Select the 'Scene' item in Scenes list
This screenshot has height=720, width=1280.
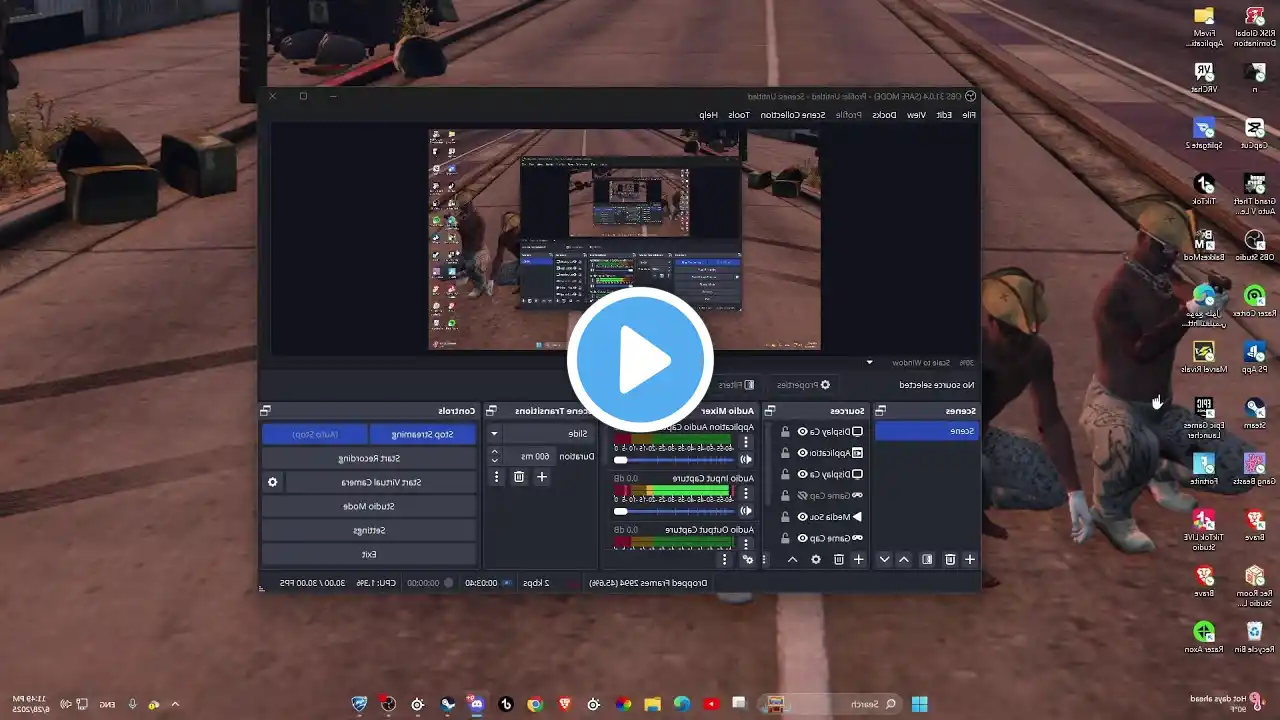(x=926, y=431)
